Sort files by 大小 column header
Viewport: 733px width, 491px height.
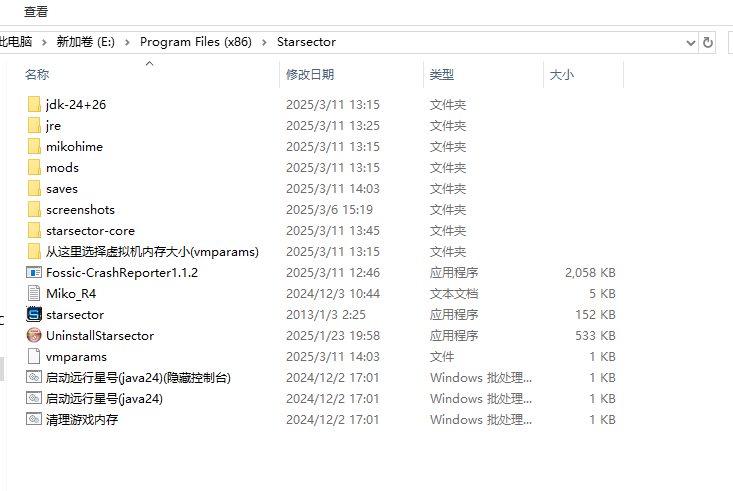561,74
